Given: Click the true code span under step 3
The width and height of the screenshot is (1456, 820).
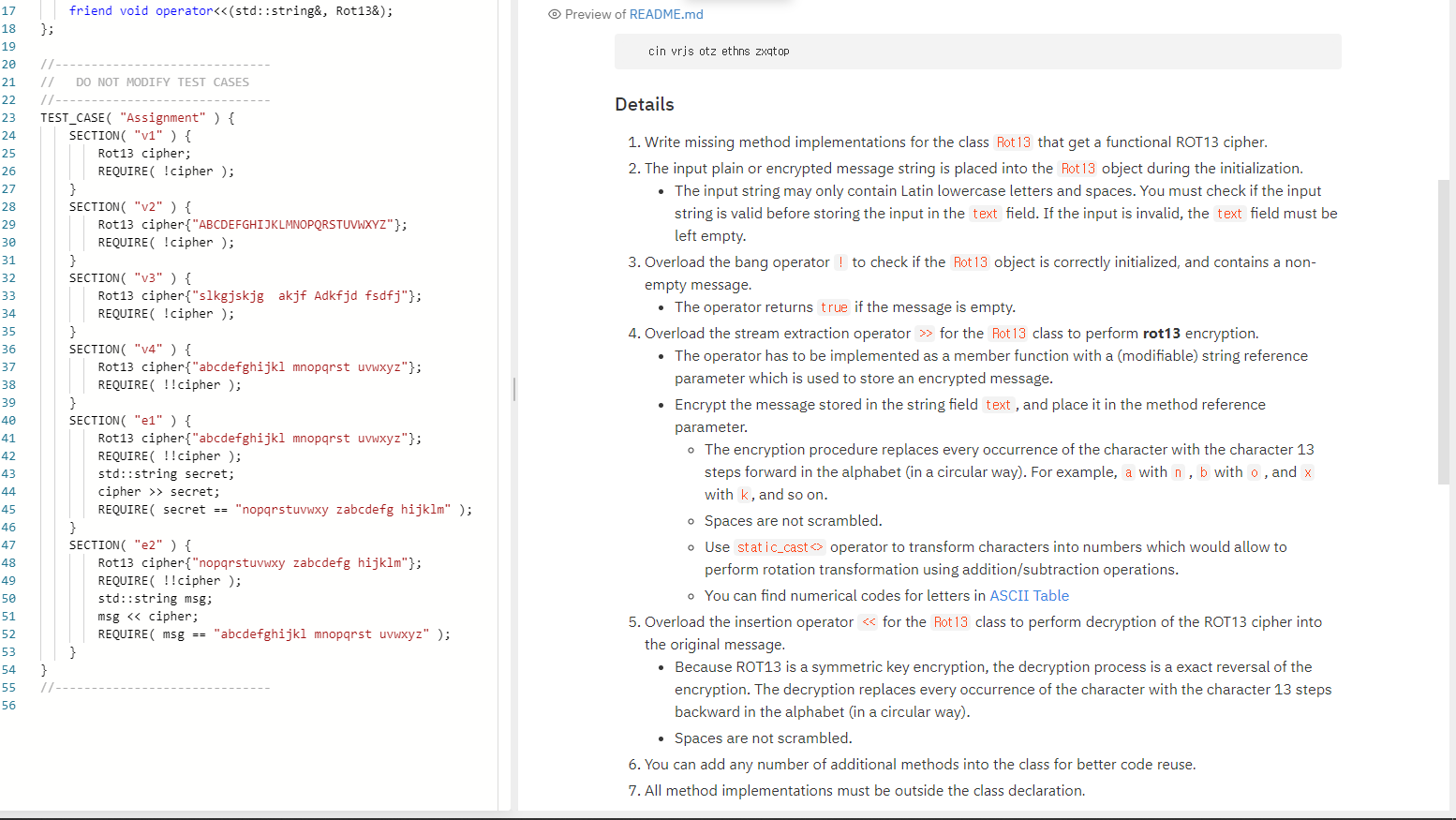Looking at the screenshot, I should 833,307.
